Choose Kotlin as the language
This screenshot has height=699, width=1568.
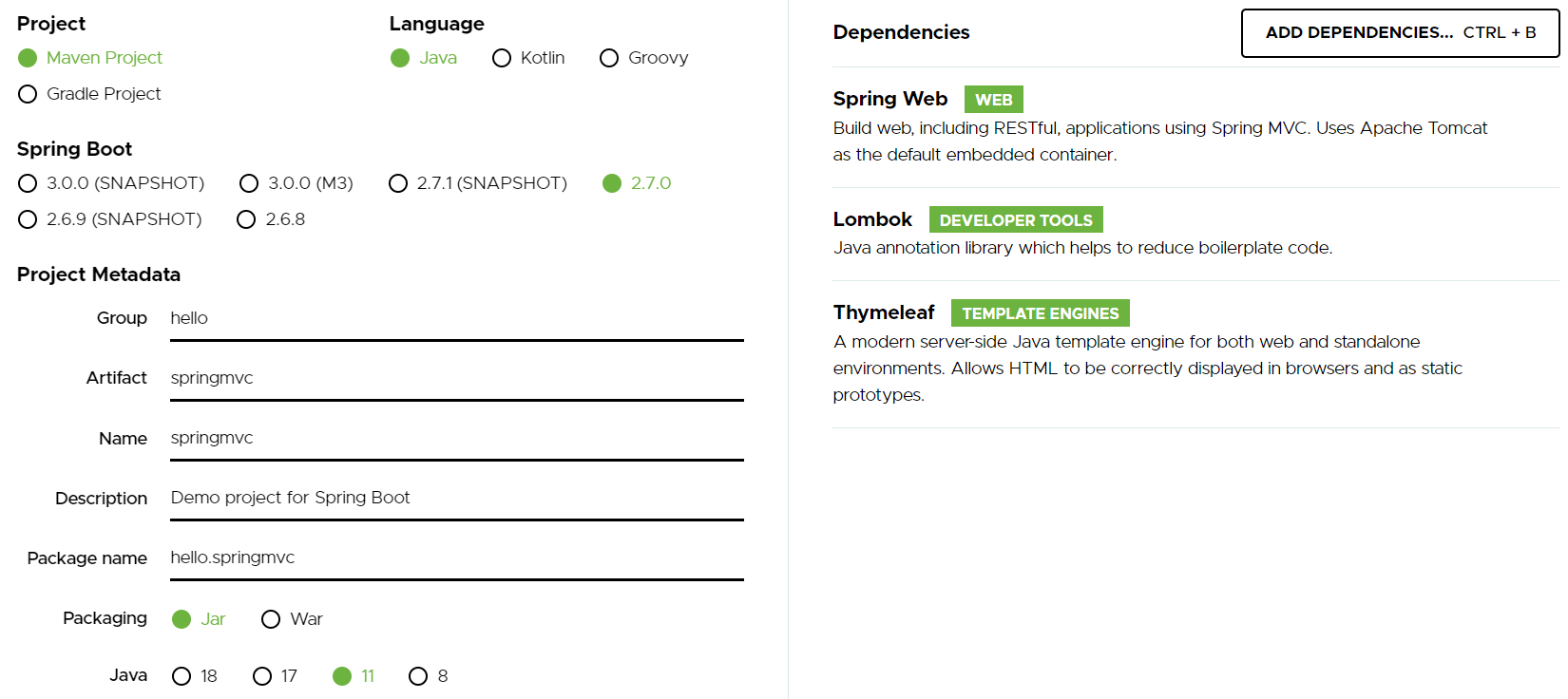[x=502, y=58]
